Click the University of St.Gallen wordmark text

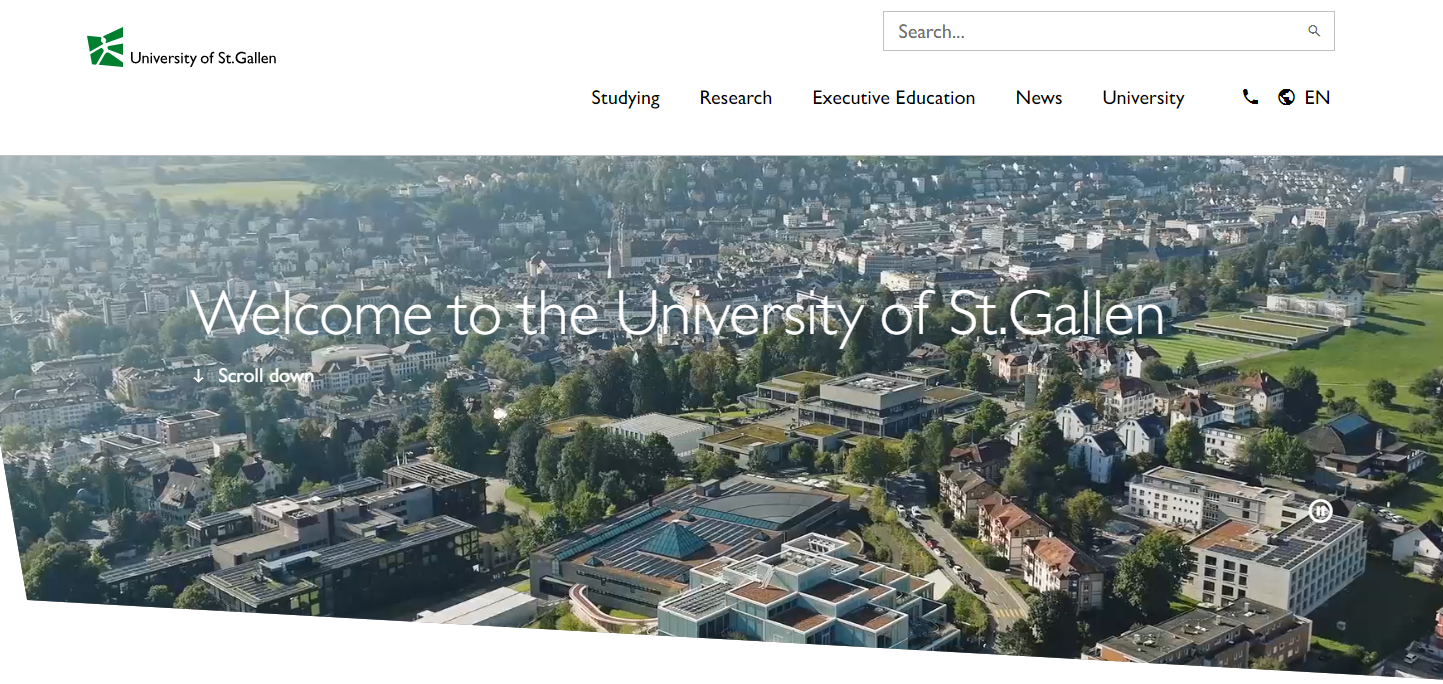click(x=203, y=58)
